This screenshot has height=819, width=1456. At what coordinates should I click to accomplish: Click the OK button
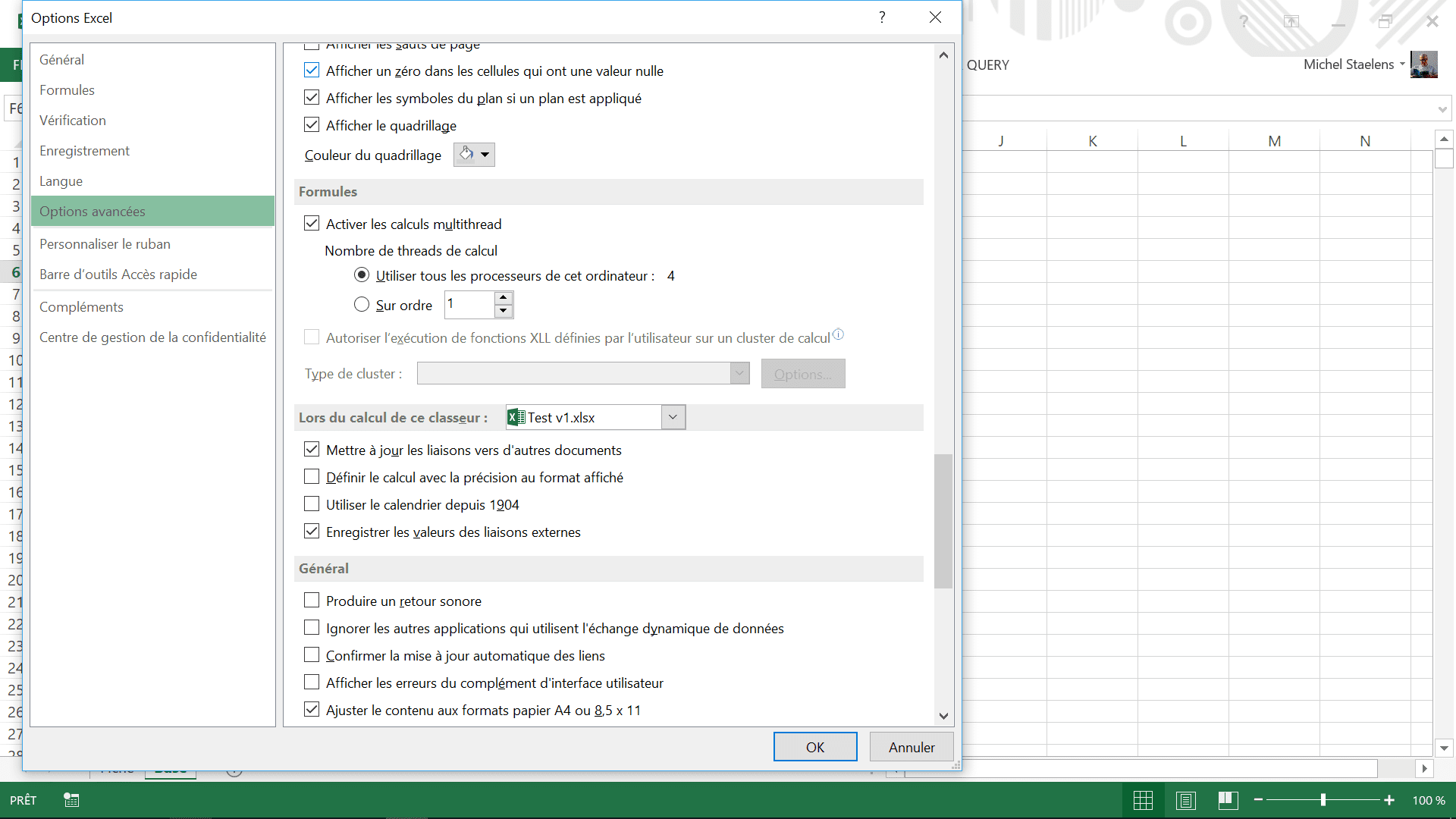click(x=815, y=747)
